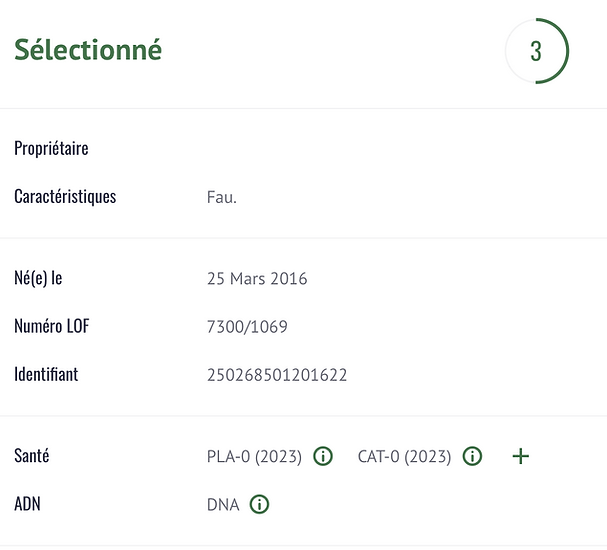Click the Caractéristiques label
Screen dimensions: 607x550
65,196
